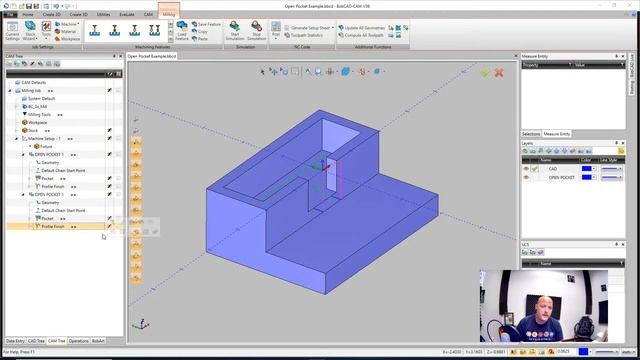Click the Material button in Job Settings

65,31
